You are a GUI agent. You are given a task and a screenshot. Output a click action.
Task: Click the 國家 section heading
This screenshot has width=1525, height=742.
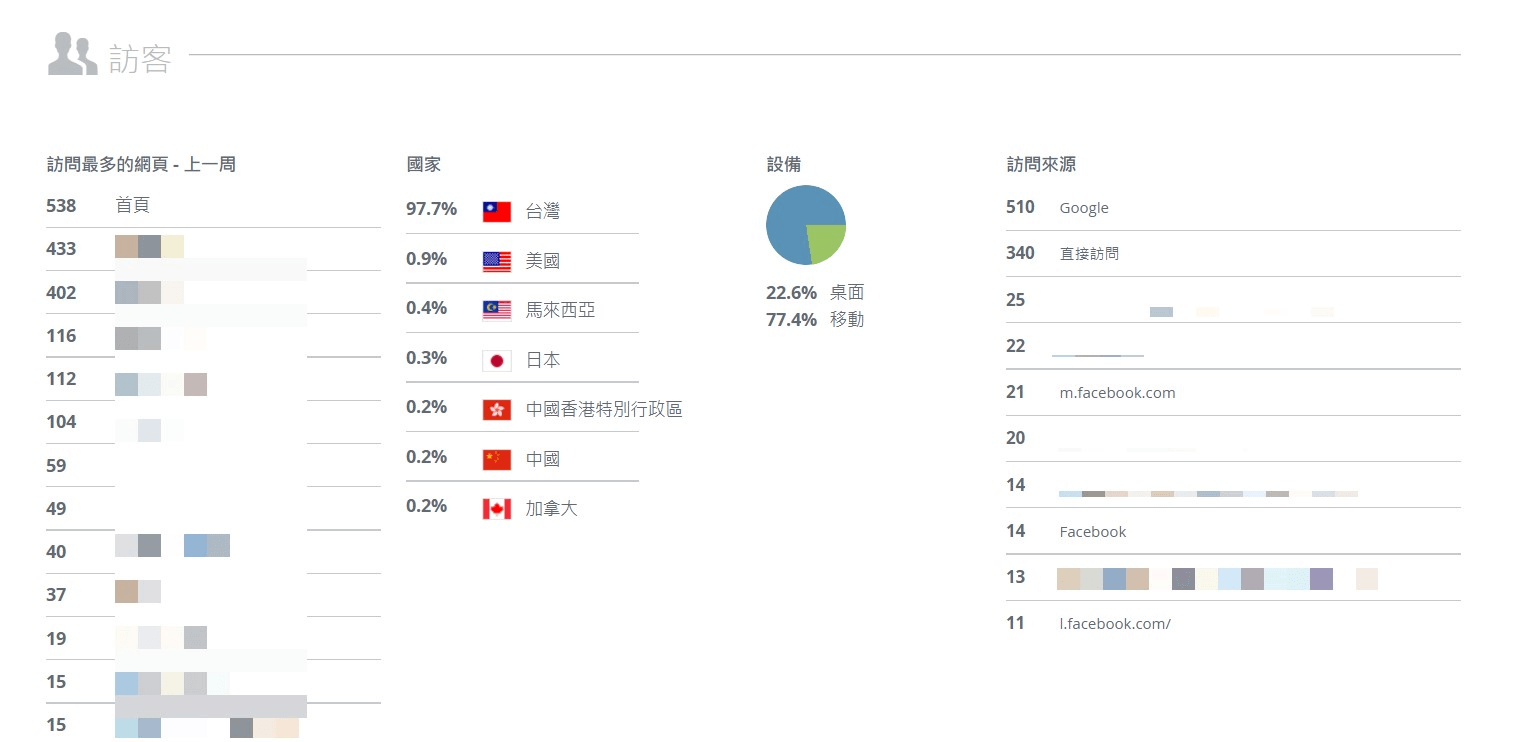[424, 164]
